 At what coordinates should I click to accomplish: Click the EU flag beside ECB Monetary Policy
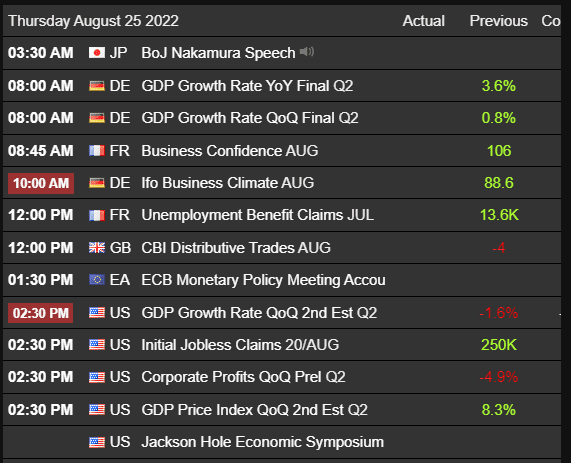pos(97,280)
